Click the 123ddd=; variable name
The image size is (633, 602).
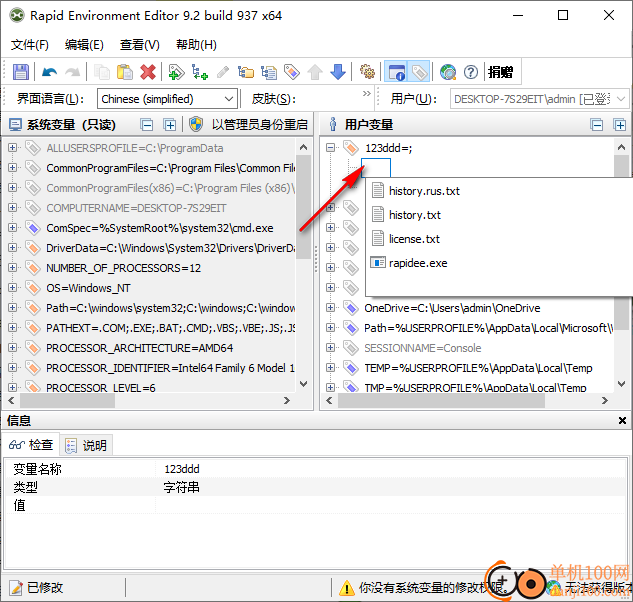pyautogui.click(x=388, y=148)
